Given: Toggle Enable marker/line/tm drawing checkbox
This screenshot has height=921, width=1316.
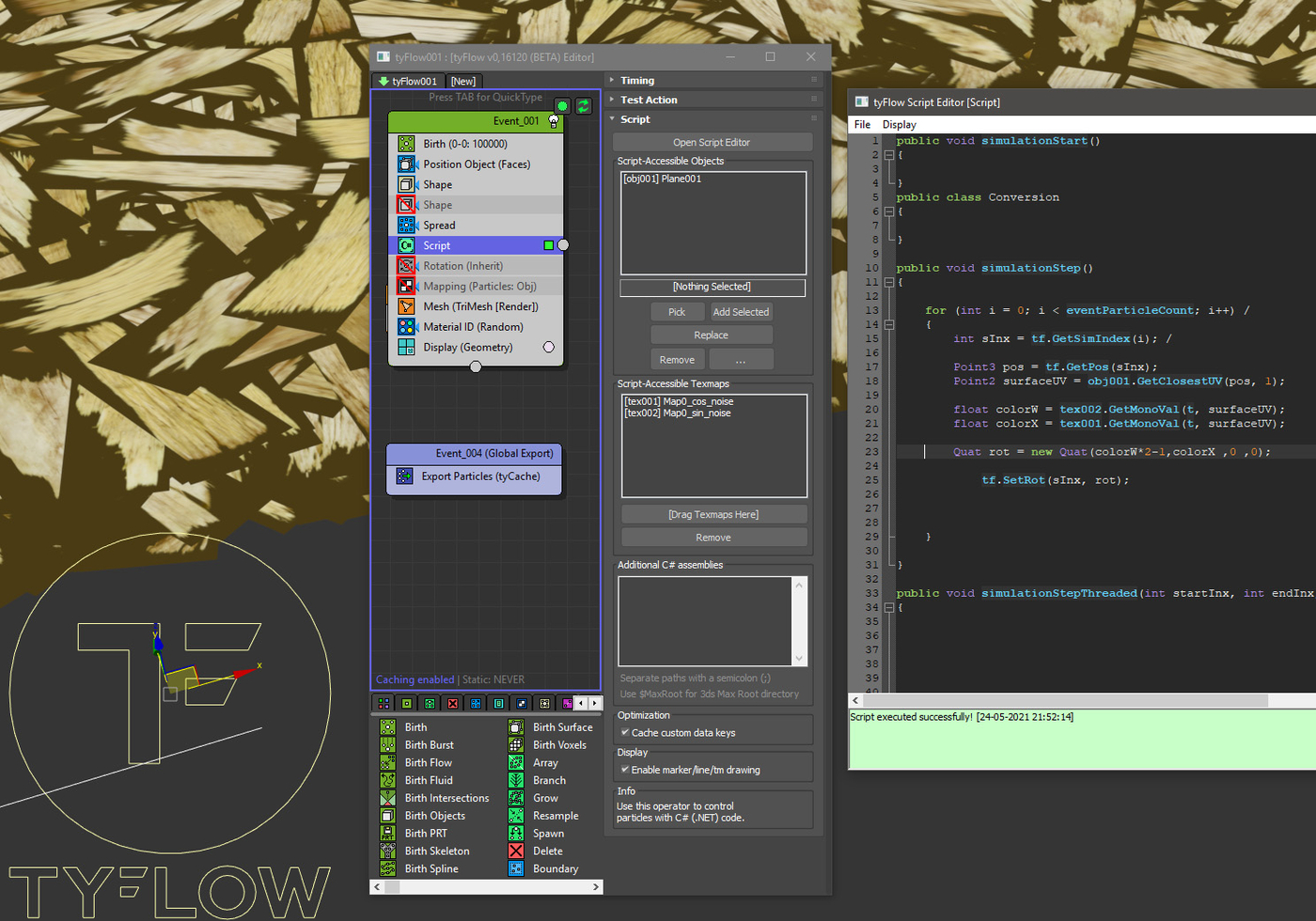Looking at the screenshot, I should tap(625, 770).
